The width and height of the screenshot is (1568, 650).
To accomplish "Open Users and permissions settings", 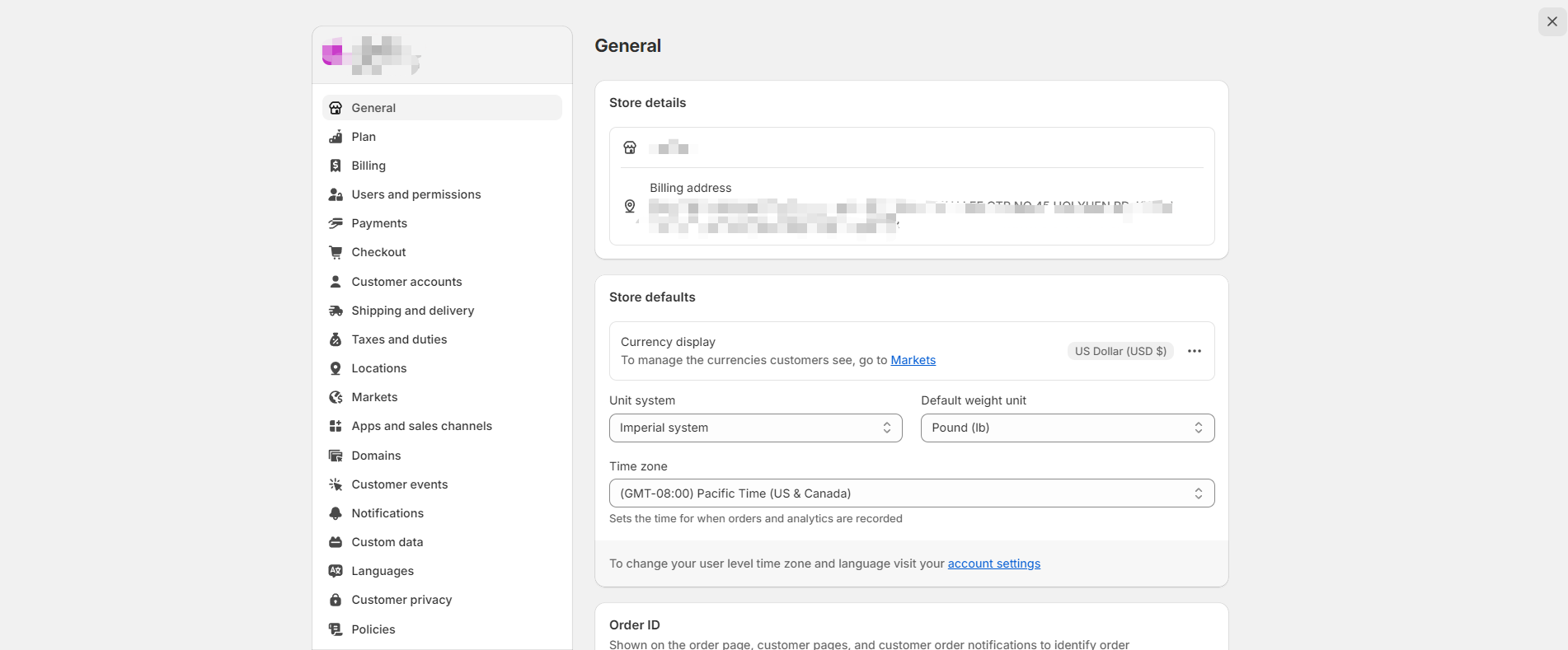I will [x=442, y=194].
